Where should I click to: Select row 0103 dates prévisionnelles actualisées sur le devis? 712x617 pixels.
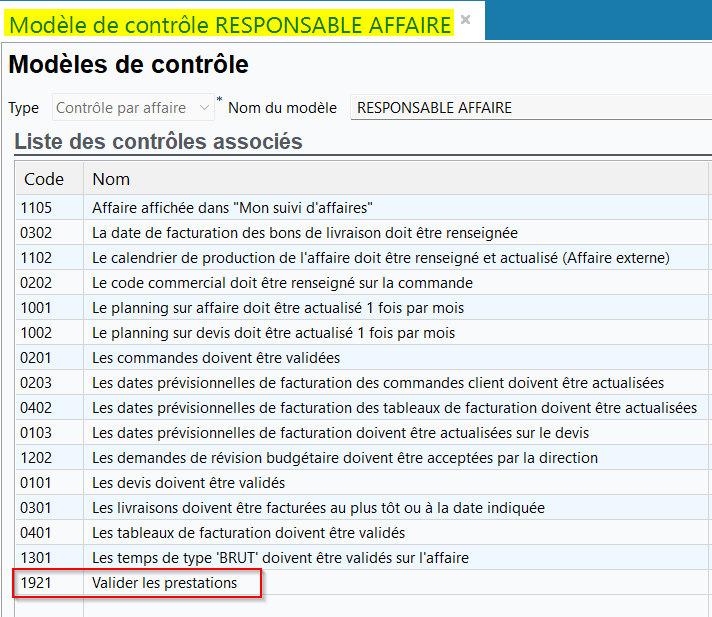362,433
